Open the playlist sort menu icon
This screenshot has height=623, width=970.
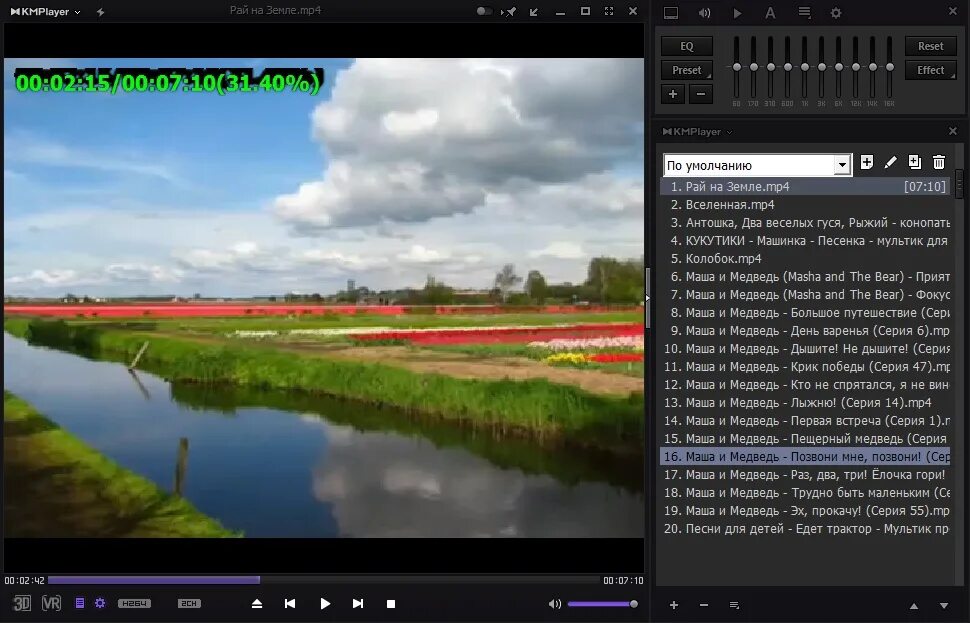pyautogui.click(x=734, y=605)
